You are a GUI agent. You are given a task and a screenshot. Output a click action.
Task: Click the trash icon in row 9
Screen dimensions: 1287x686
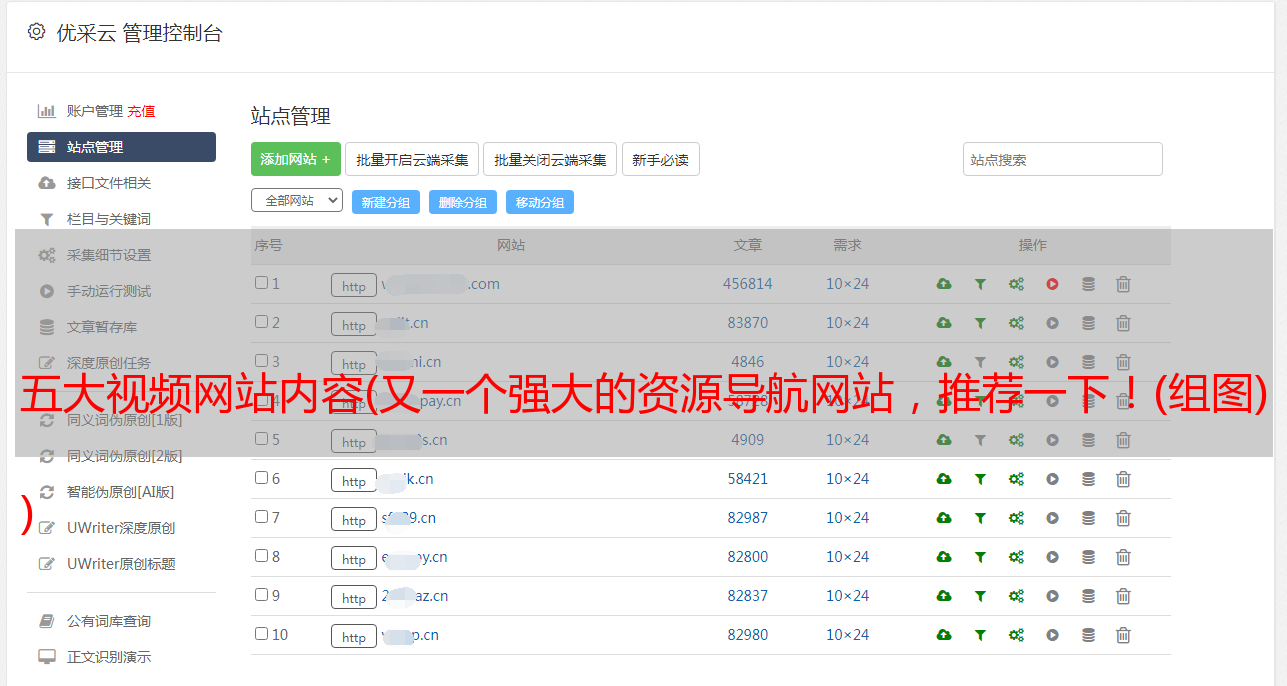tap(1123, 596)
